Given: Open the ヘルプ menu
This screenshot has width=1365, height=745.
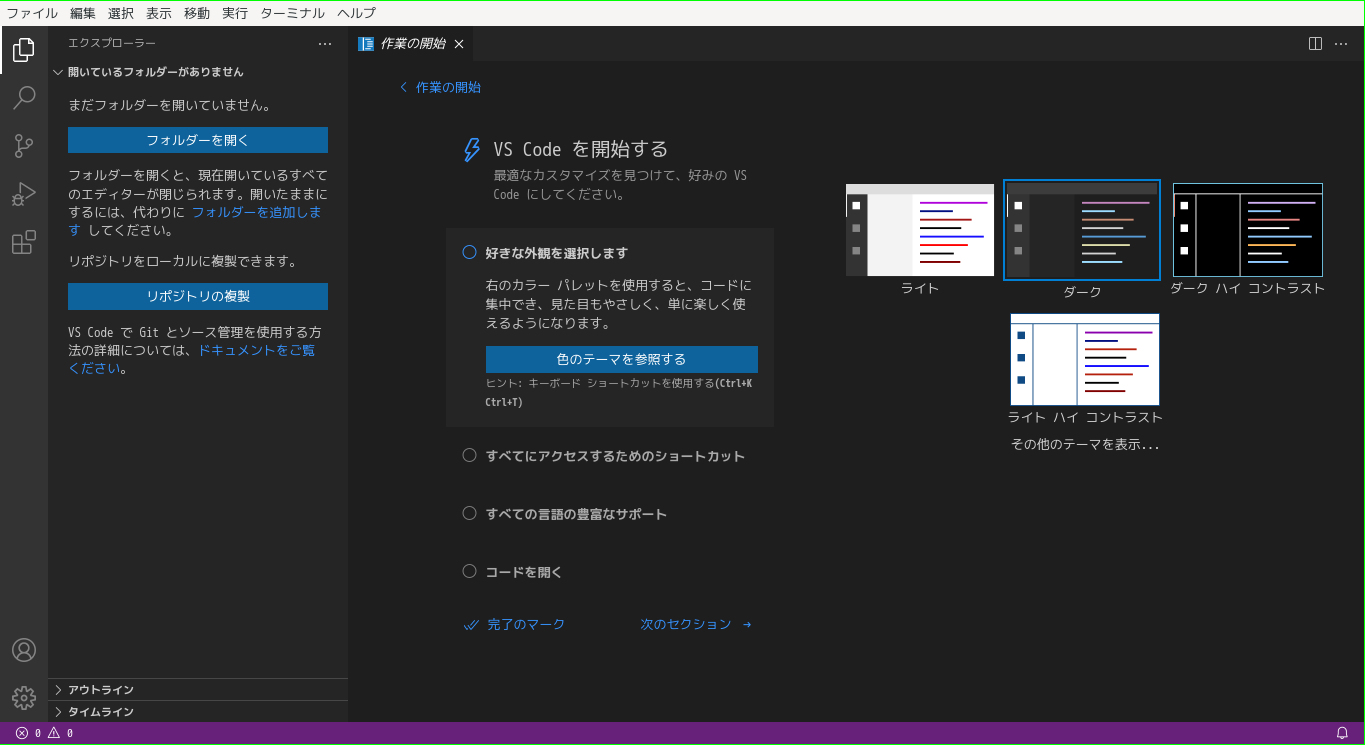Looking at the screenshot, I should [357, 13].
